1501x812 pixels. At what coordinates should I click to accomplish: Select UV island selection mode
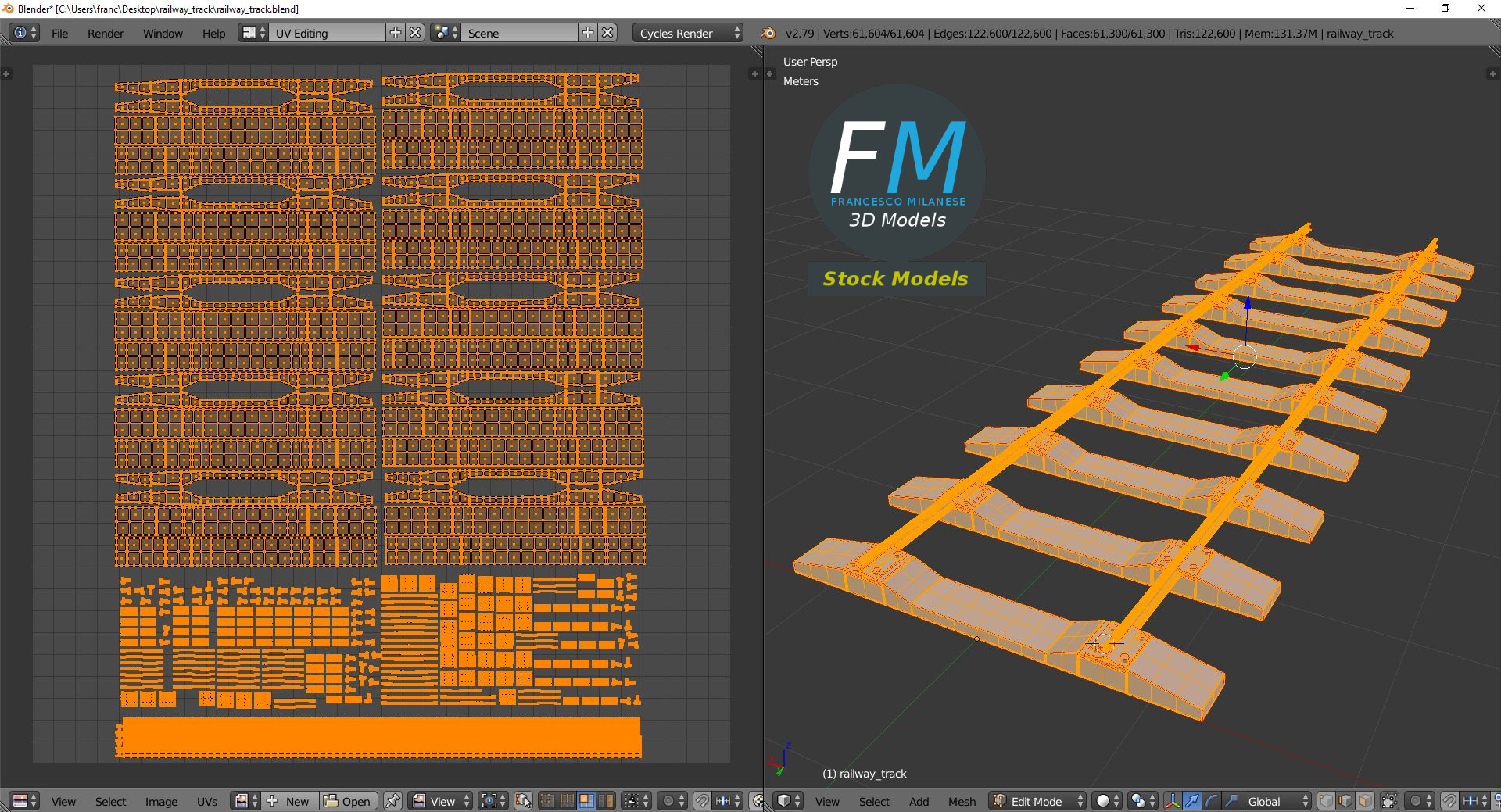coord(606,801)
